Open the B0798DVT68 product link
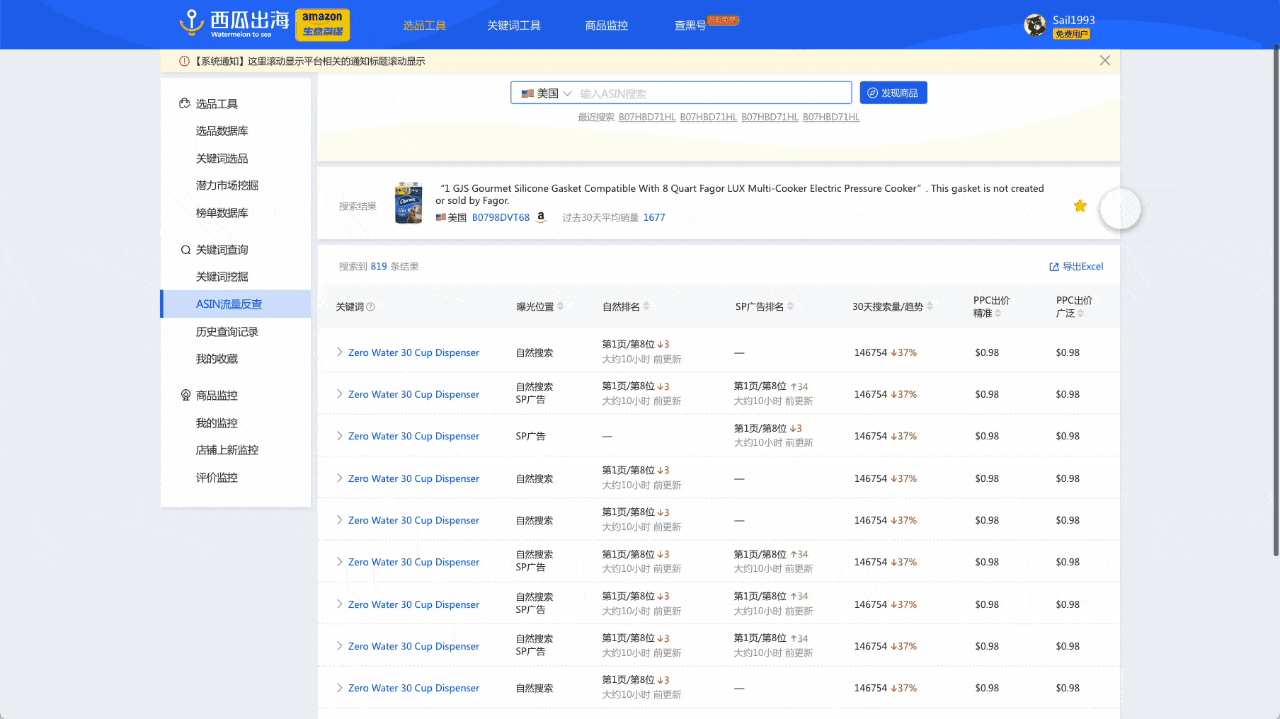Image resolution: width=1280 pixels, height=719 pixels. (x=501, y=217)
